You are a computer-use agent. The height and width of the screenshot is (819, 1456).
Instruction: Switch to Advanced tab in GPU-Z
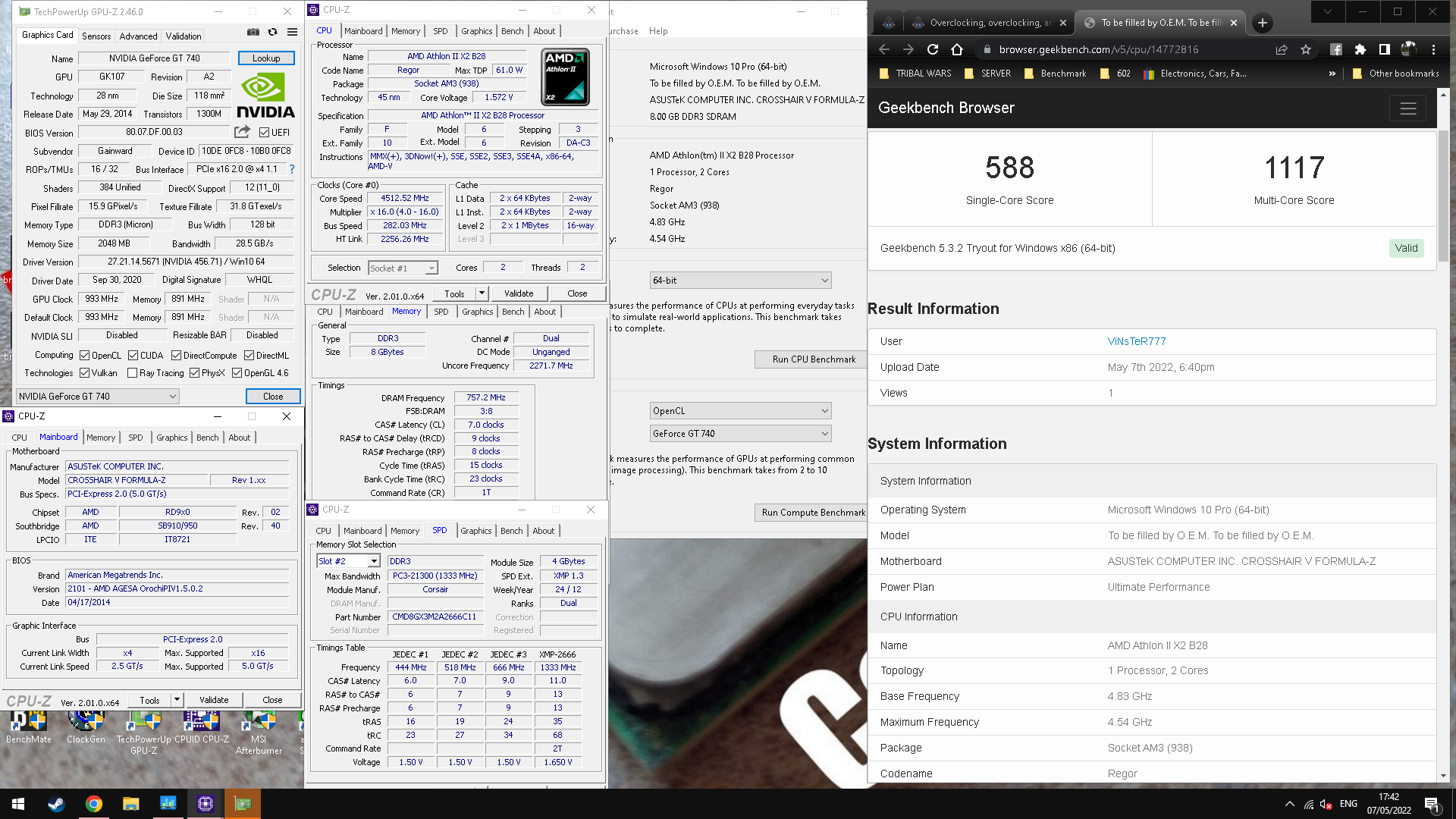pos(138,36)
